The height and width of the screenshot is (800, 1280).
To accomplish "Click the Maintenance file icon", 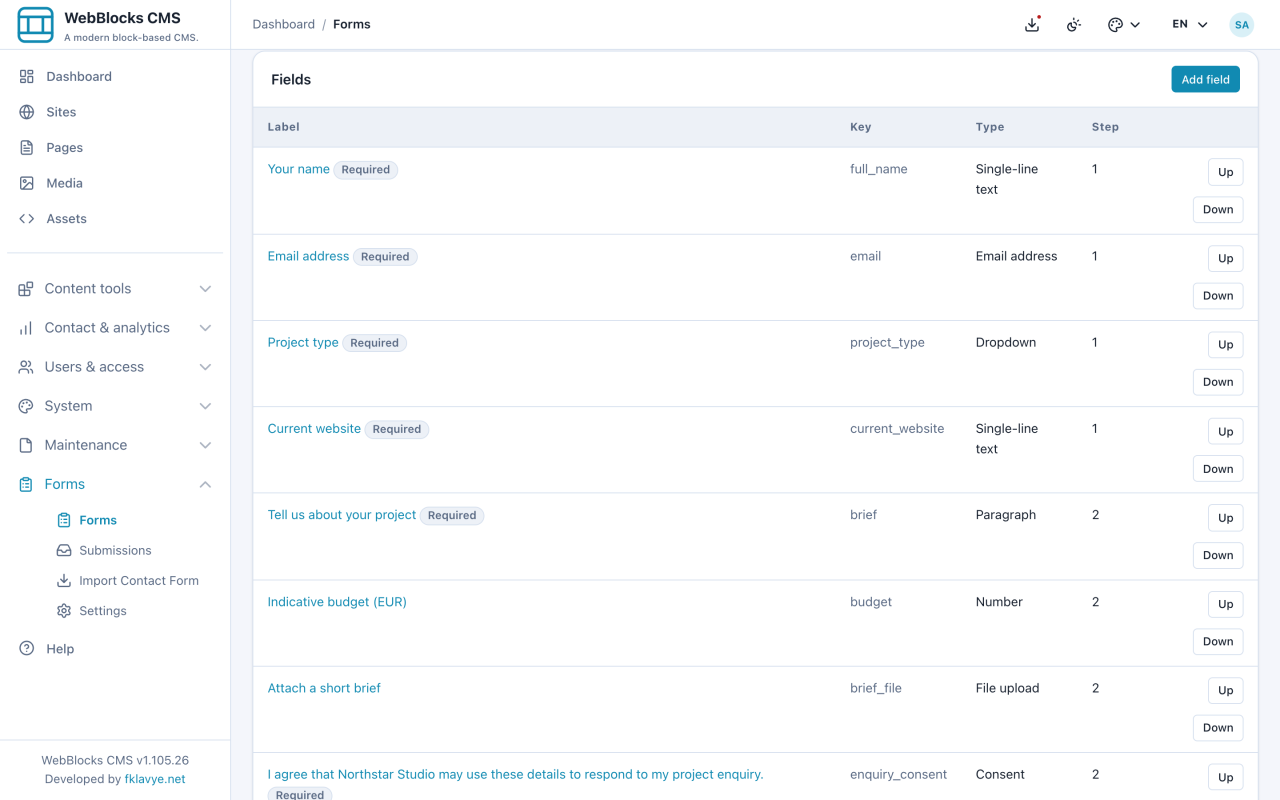I will (26, 445).
